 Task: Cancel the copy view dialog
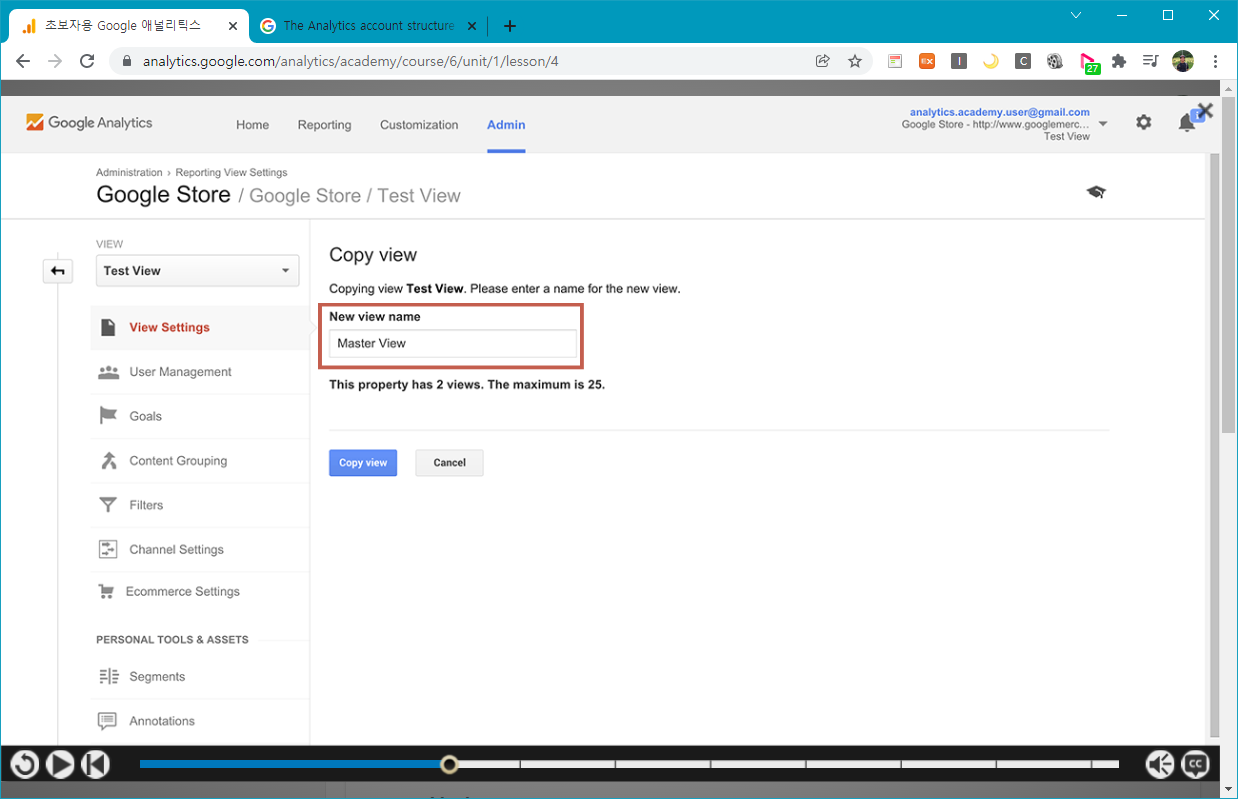click(x=449, y=463)
